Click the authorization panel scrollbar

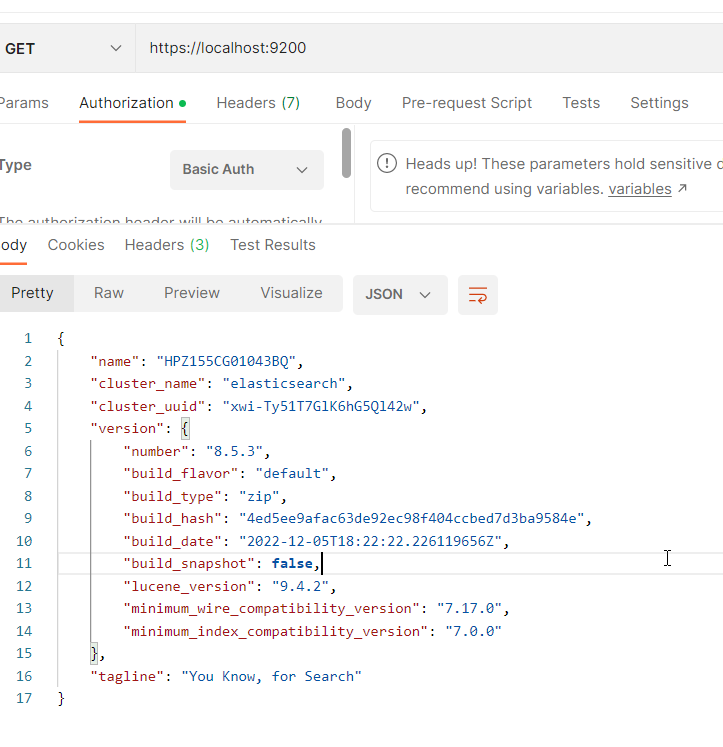346,152
